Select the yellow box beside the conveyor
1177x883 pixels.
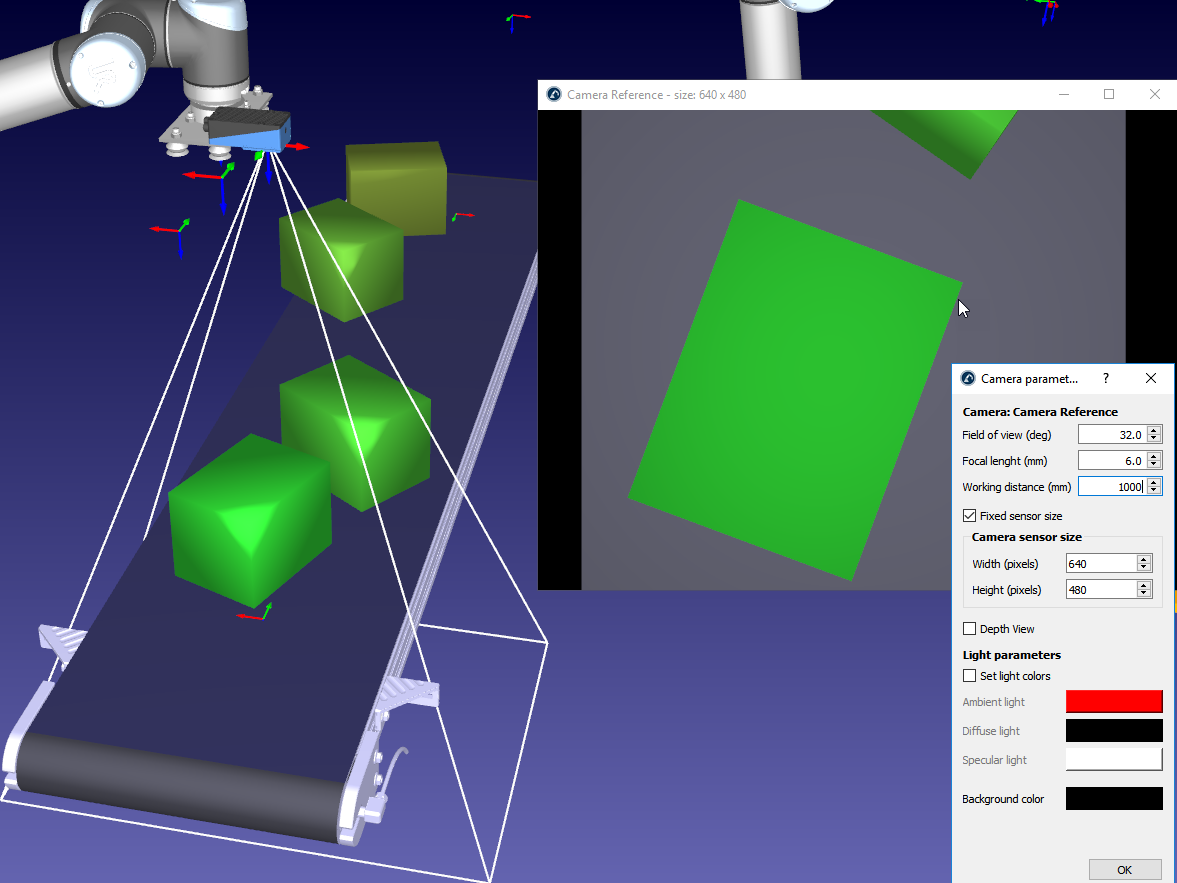click(x=395, y=188)
